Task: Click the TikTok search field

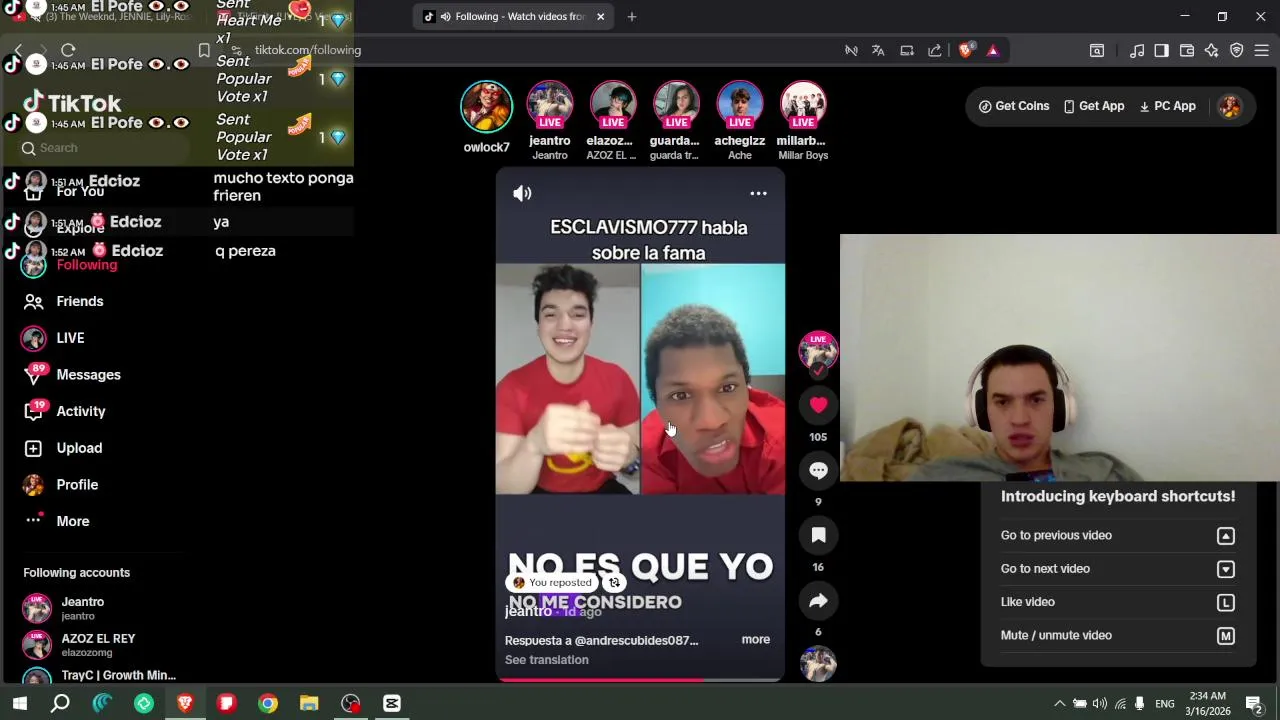Action: pos(104,148)
